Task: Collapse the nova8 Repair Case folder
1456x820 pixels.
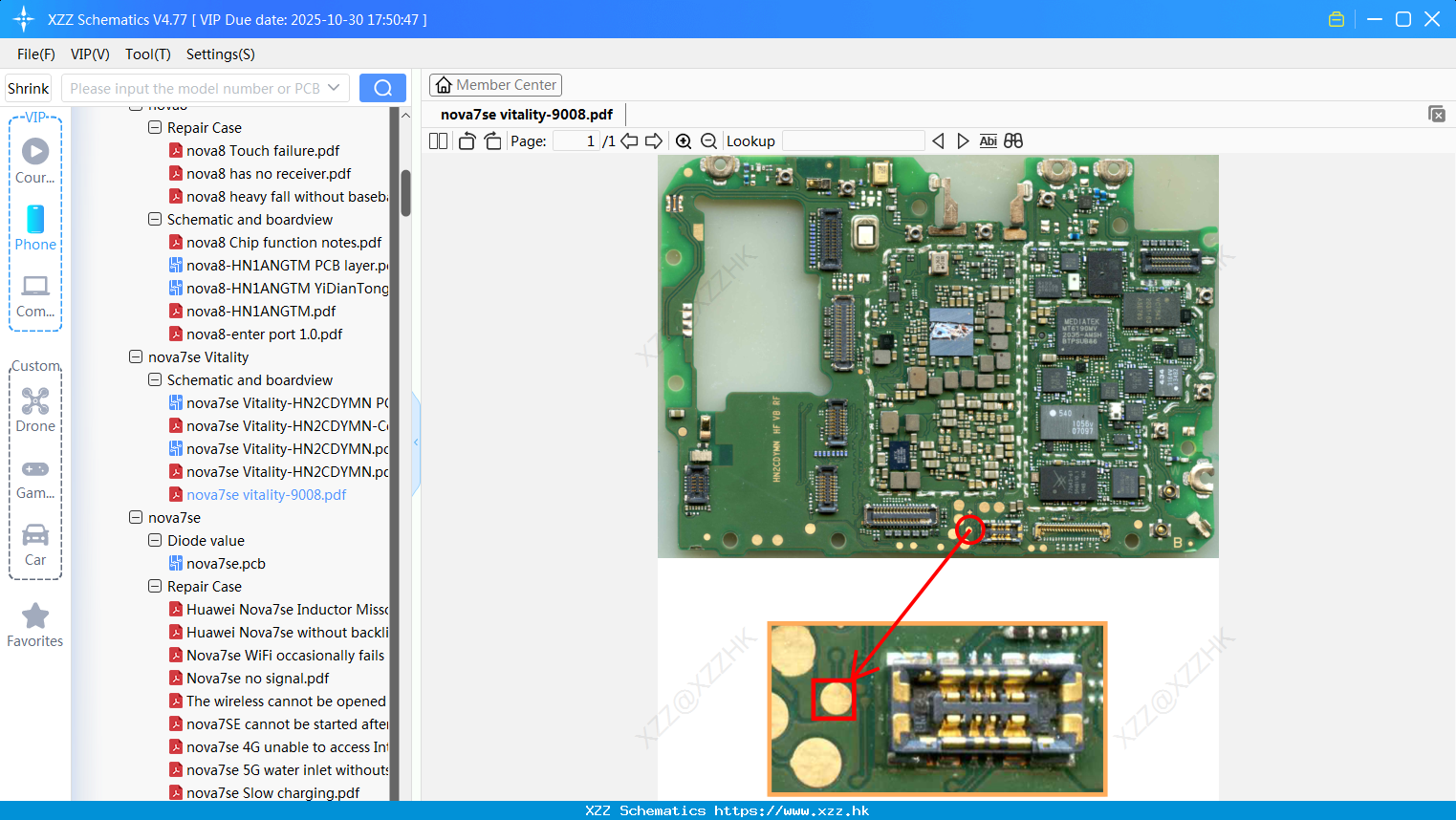Action: (x=155, y=127)
